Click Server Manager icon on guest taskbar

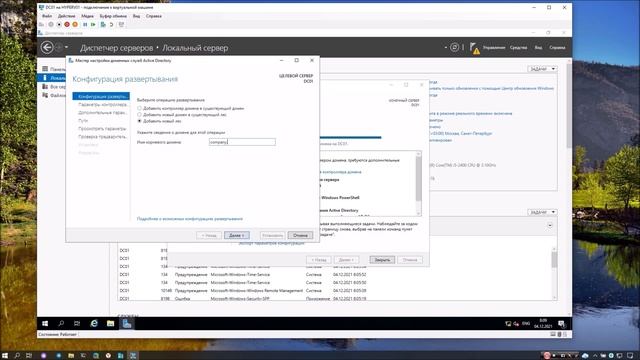(127, 323)
